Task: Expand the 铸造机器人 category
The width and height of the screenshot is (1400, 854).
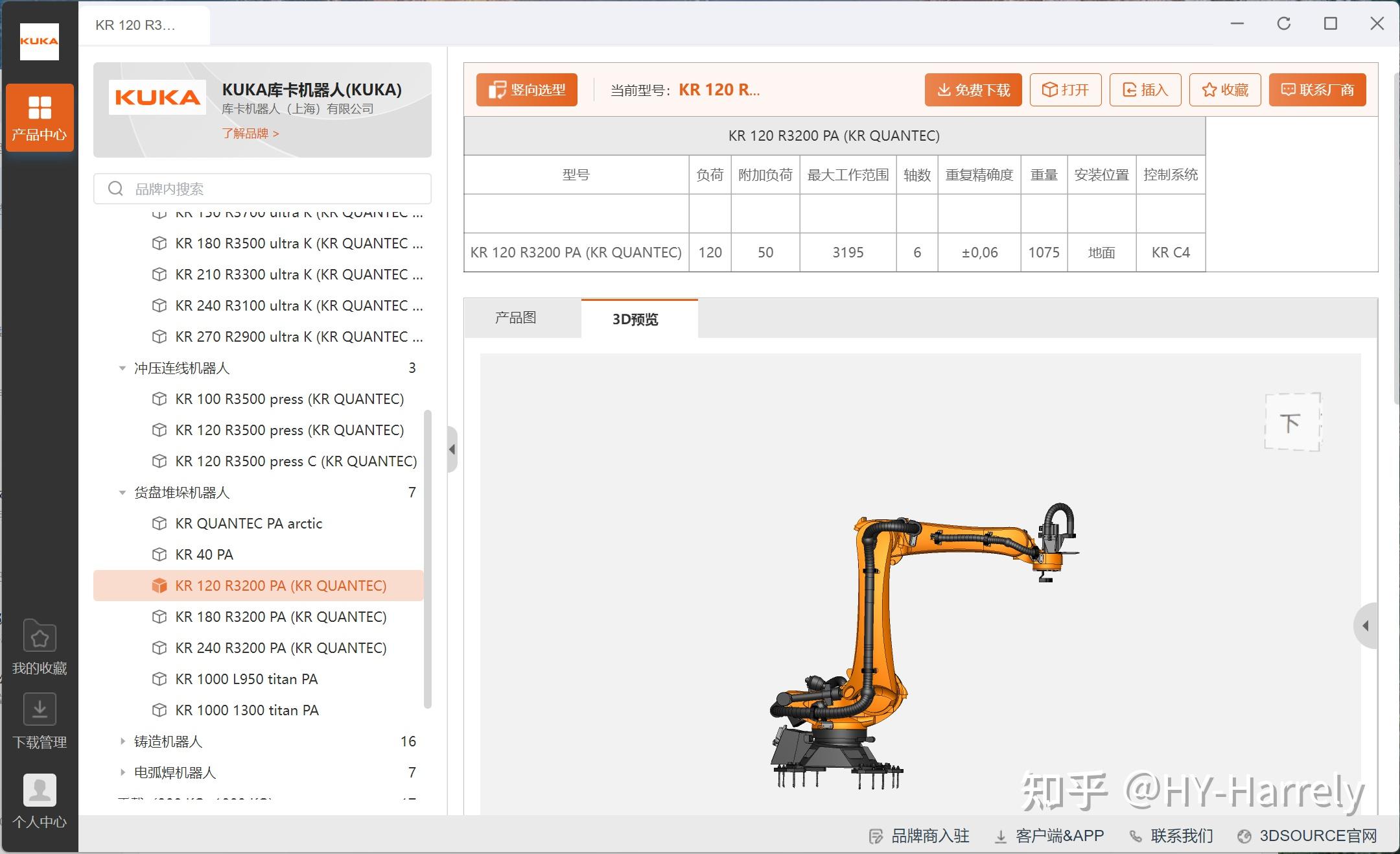Action: tap(122, 741)
